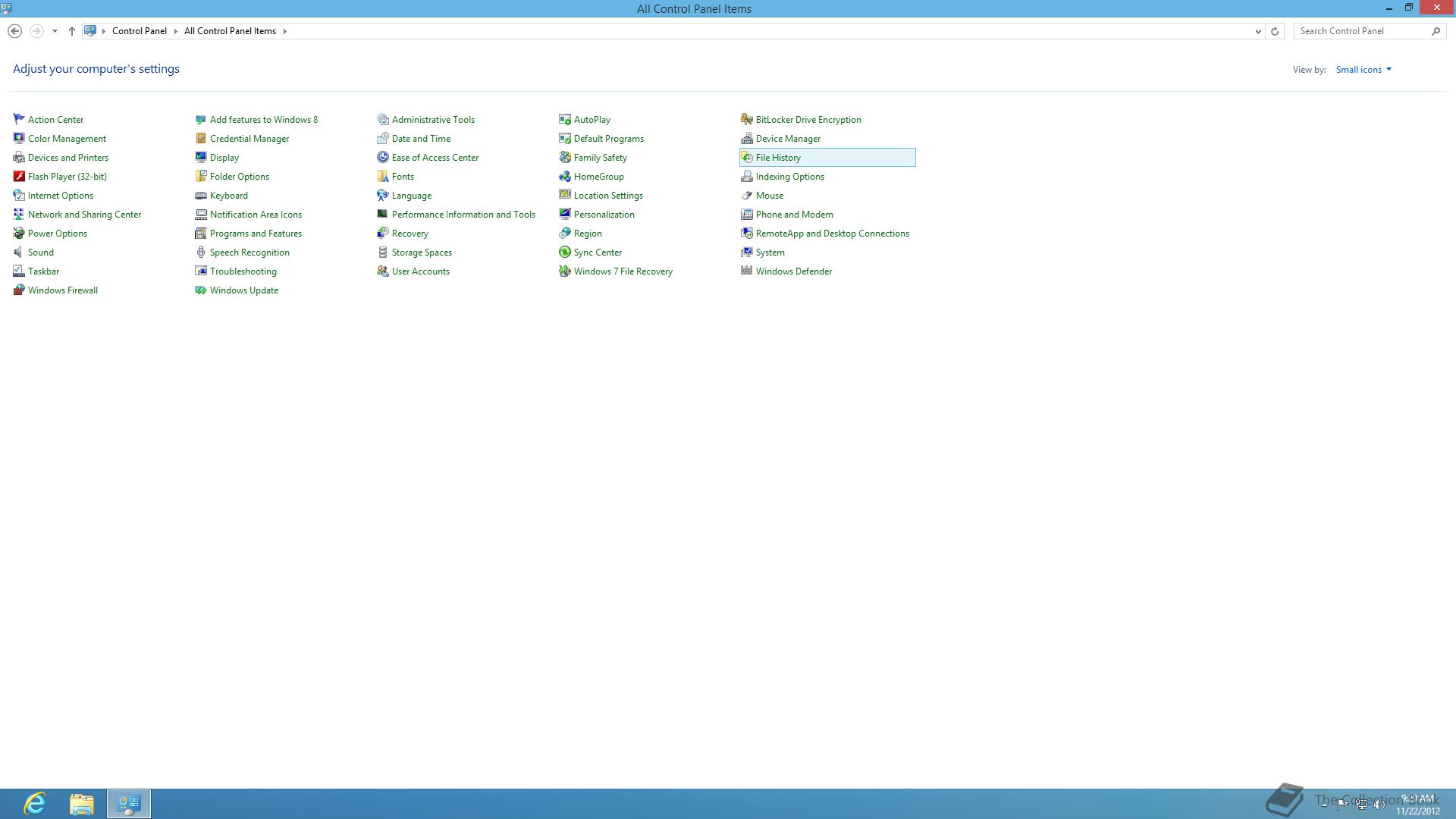
Task: Click the AutoPlay icon
Action: point(565,119)
